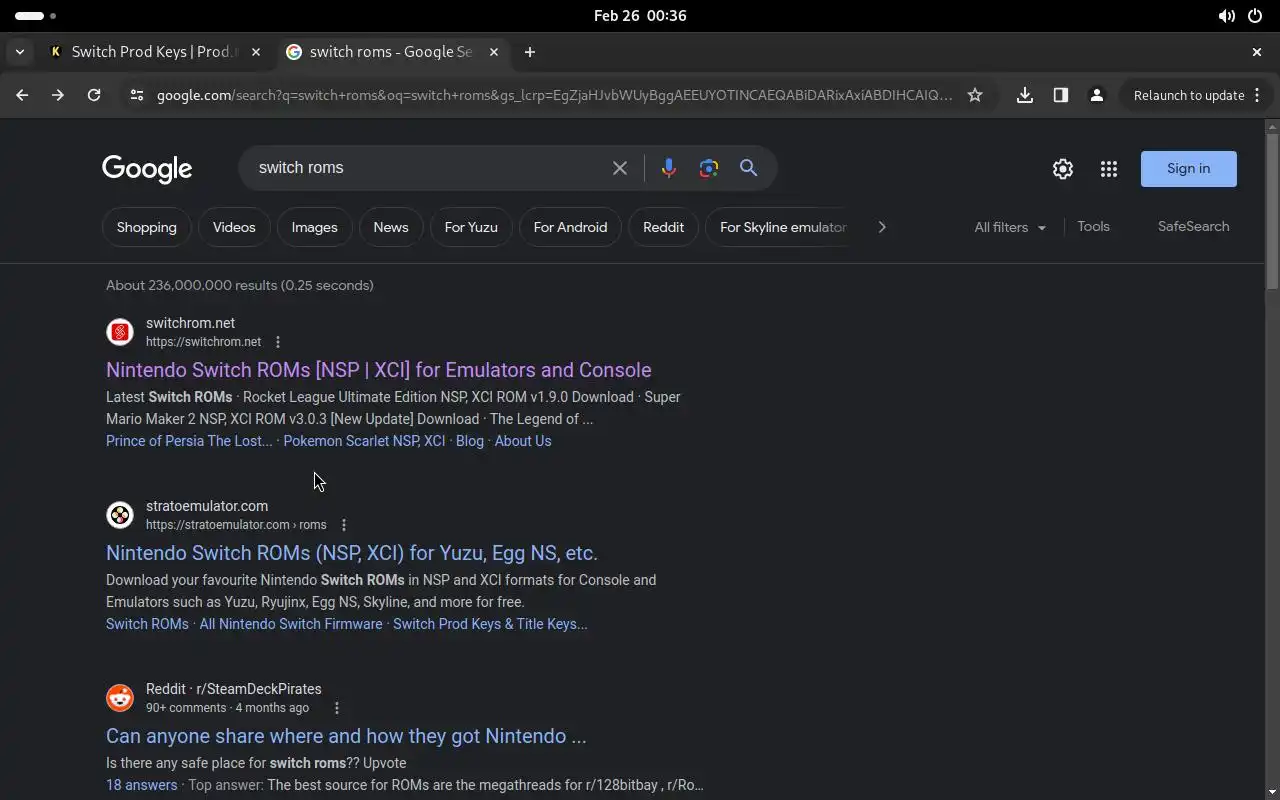Screen dimensions: 1280x800
Task: Open site information icon in address bar
Action: click(x=137, y=95)
